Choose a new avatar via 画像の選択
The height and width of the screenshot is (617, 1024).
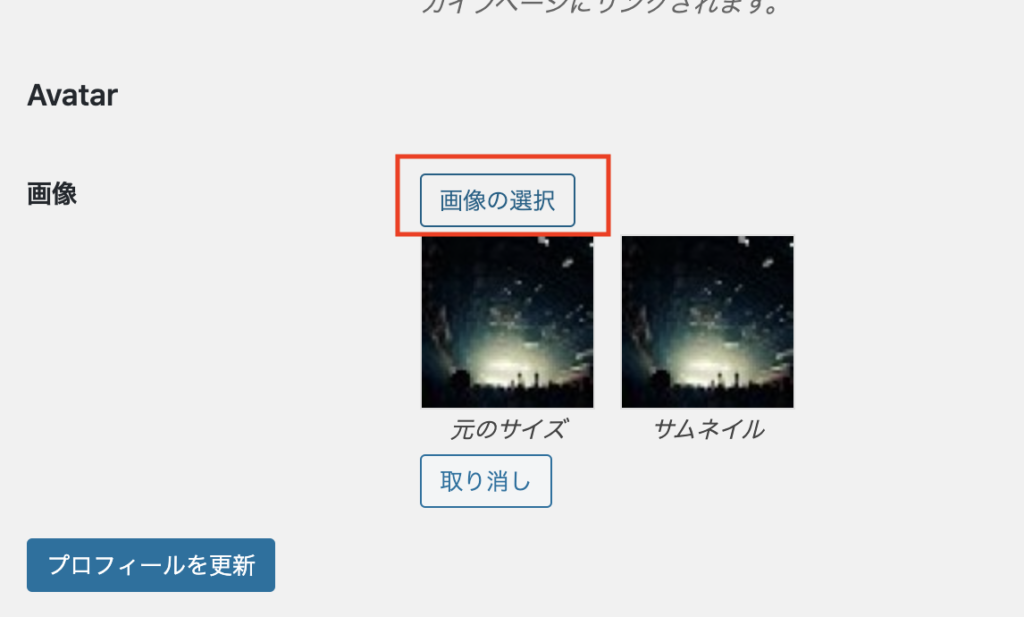(x=497, y=200)
